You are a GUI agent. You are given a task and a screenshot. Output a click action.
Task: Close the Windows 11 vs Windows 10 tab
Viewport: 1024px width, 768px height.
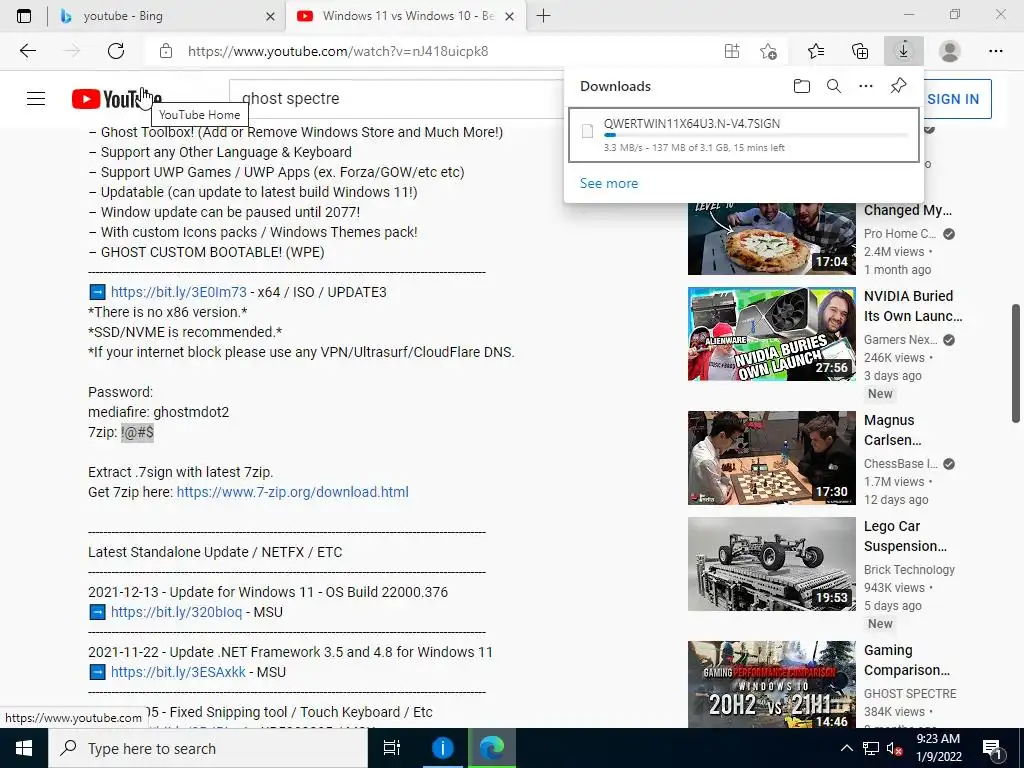(510, 16)
